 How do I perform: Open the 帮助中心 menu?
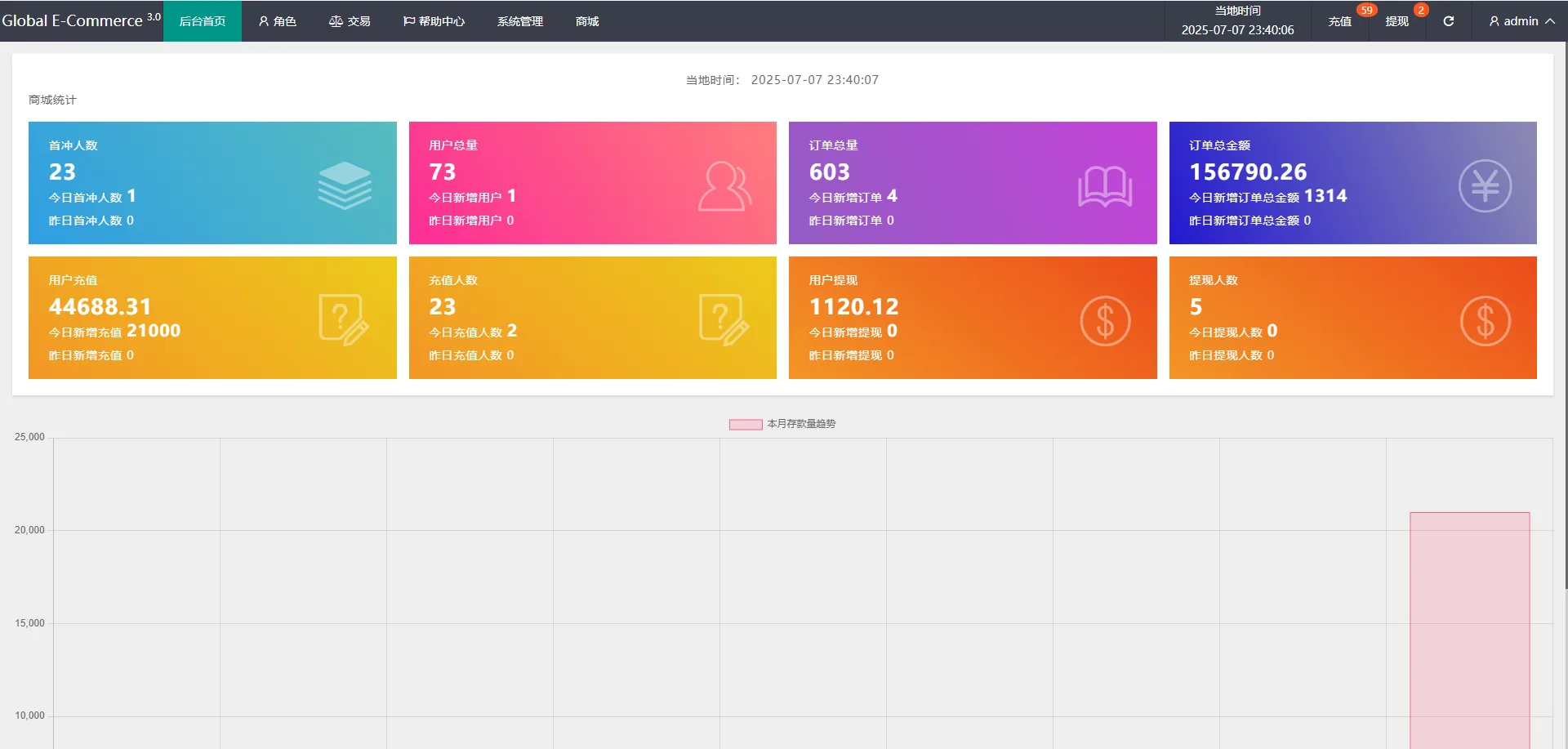[x=434, y=21]
